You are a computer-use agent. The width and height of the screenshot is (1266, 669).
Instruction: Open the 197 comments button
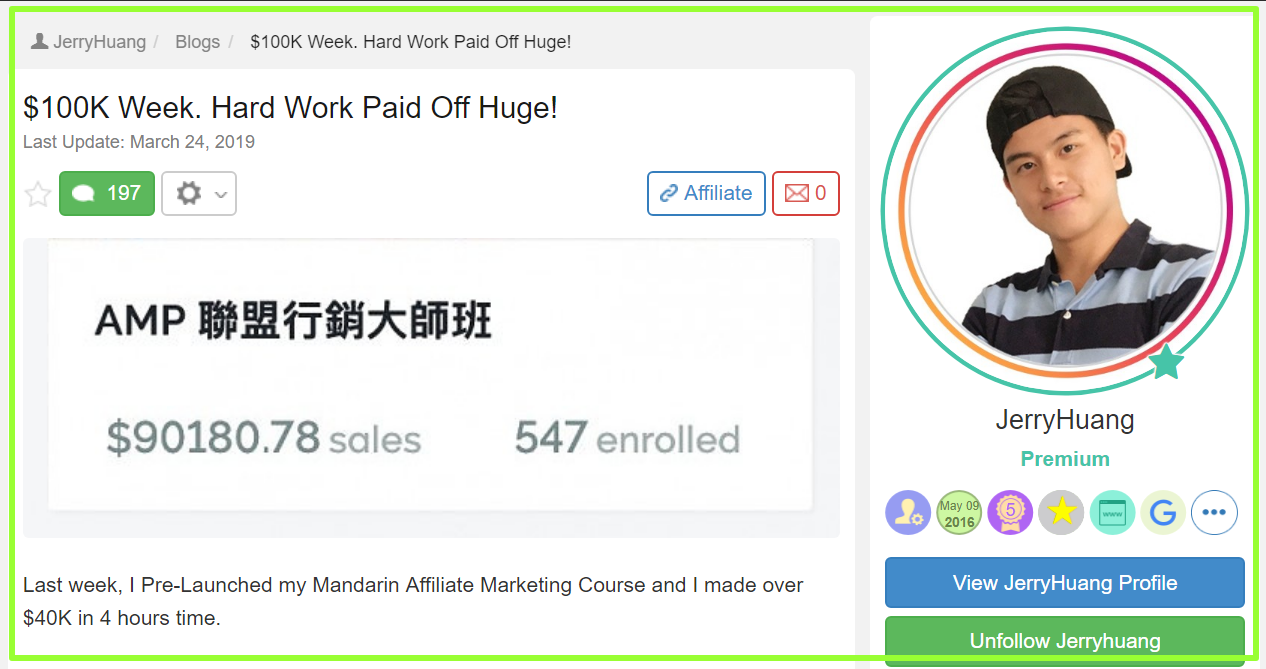pyautogui.click(x=107, y=193)
